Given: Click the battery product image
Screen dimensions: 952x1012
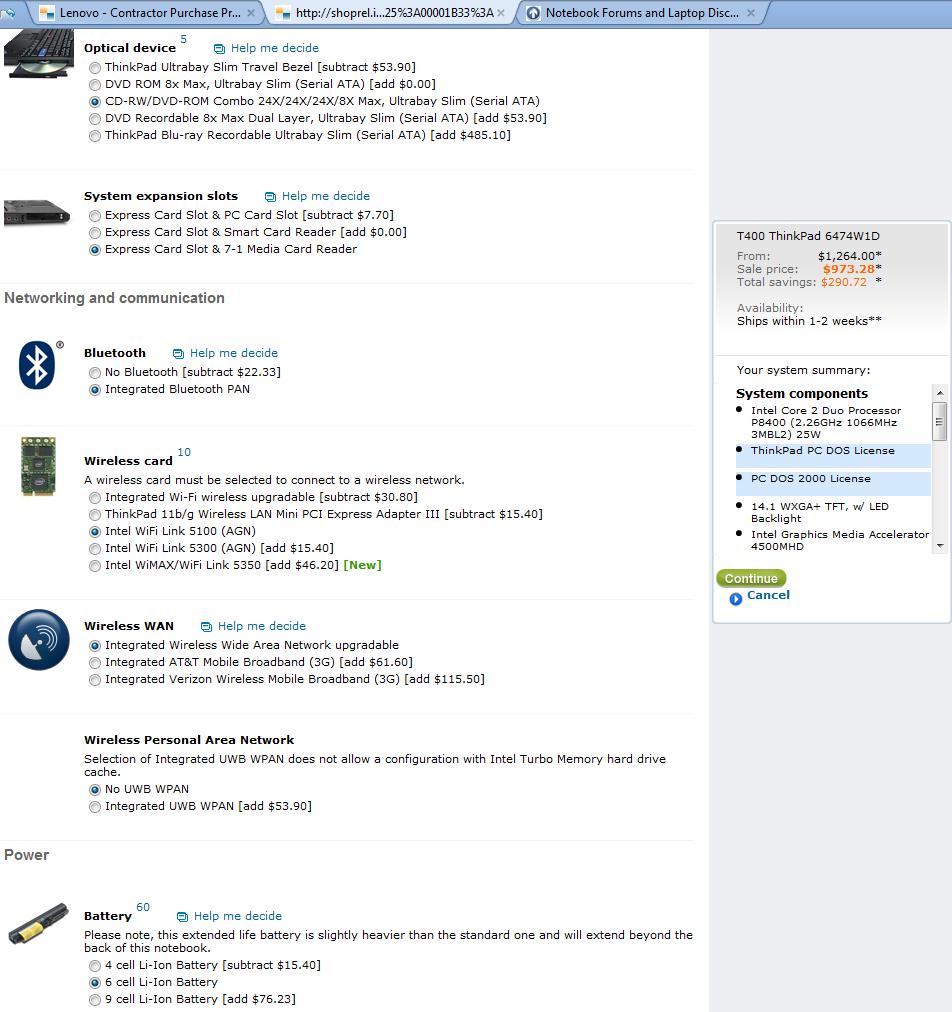Looking at the screenshot, I should click(38, 924).
